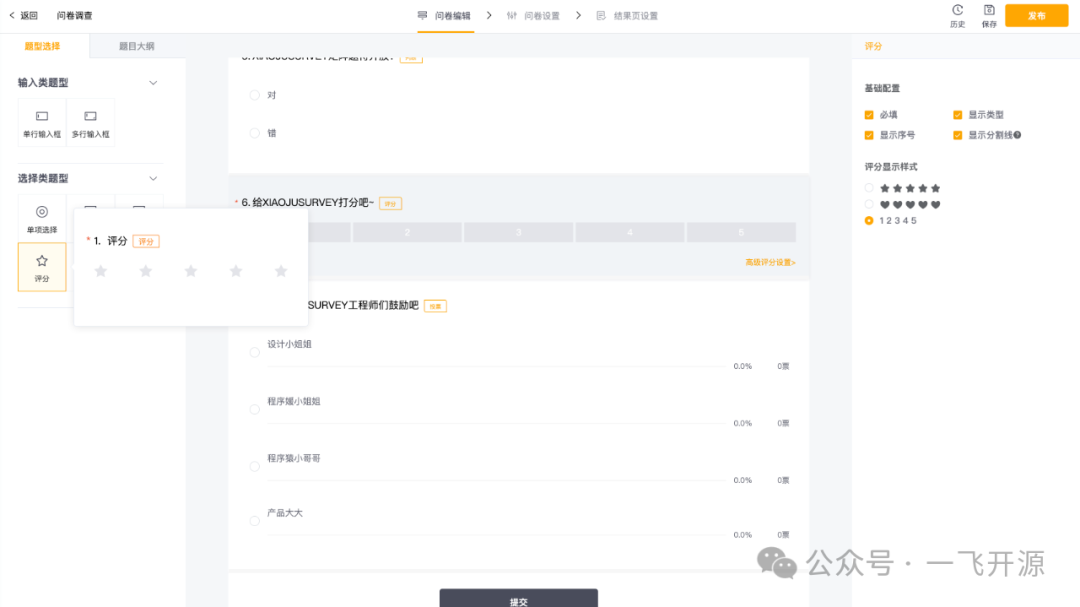
Task: Toggle the 显示序号 checkbox
Action: click(869, 135)
